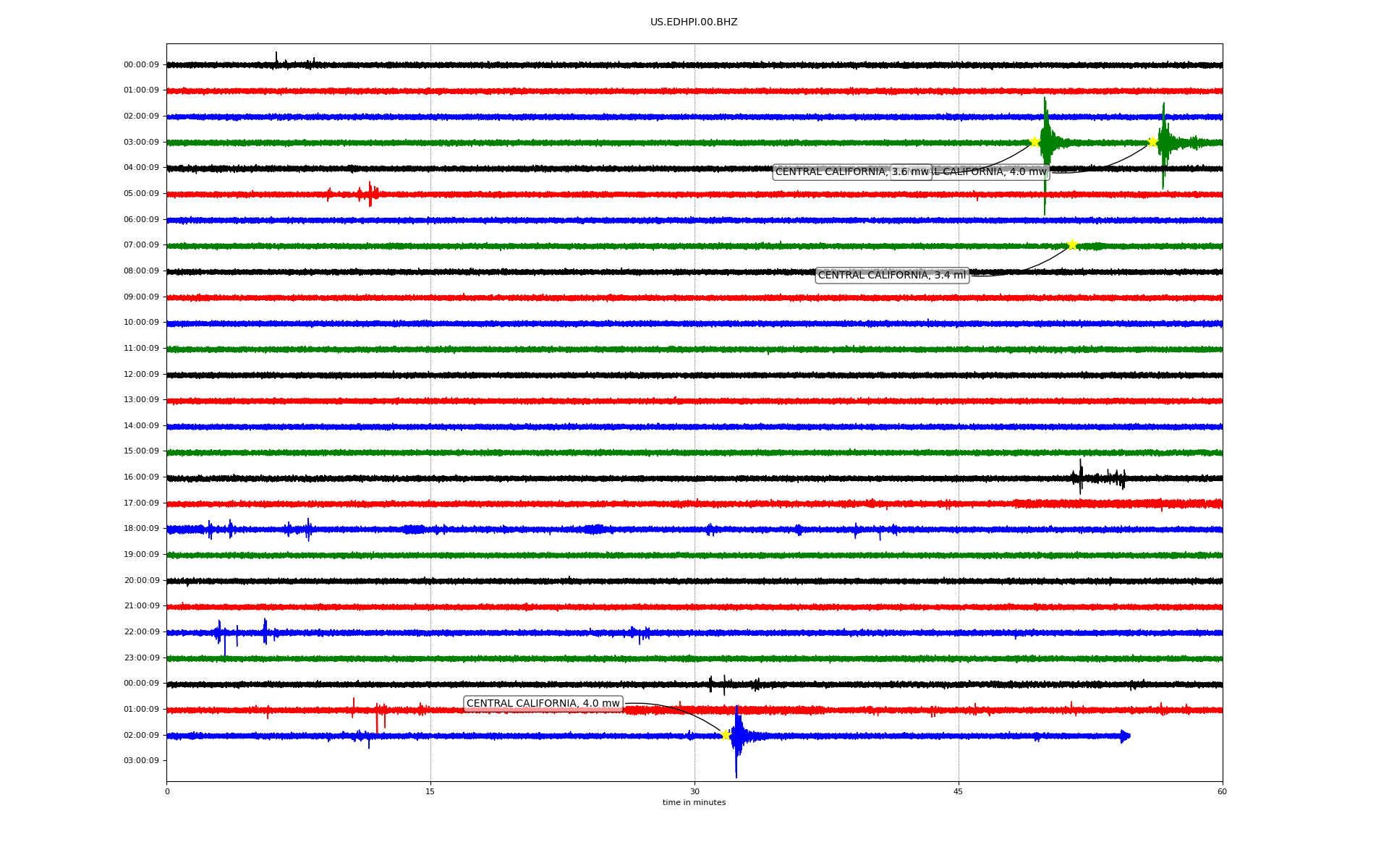1389x868 pixels.
Task: Click the big blue spike on the bottom 02:00:09 trace
Action: [x=736, y=738]
